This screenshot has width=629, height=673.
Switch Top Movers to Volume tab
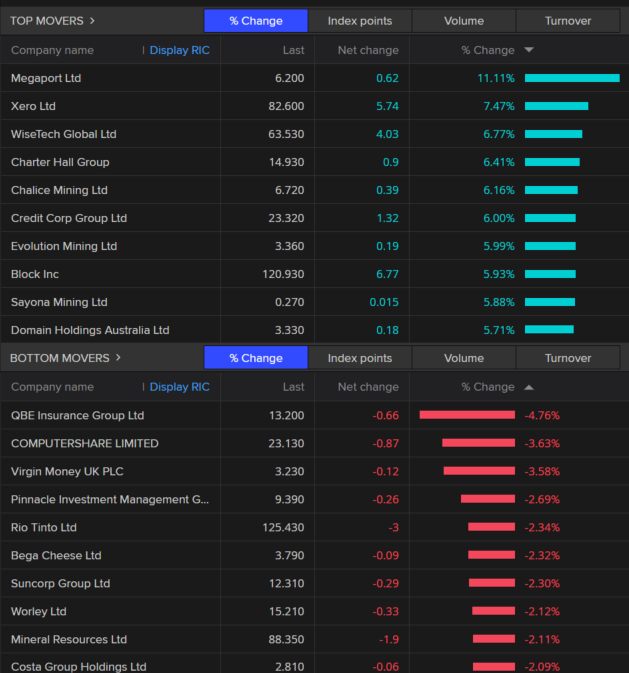[x=463, y=21]
